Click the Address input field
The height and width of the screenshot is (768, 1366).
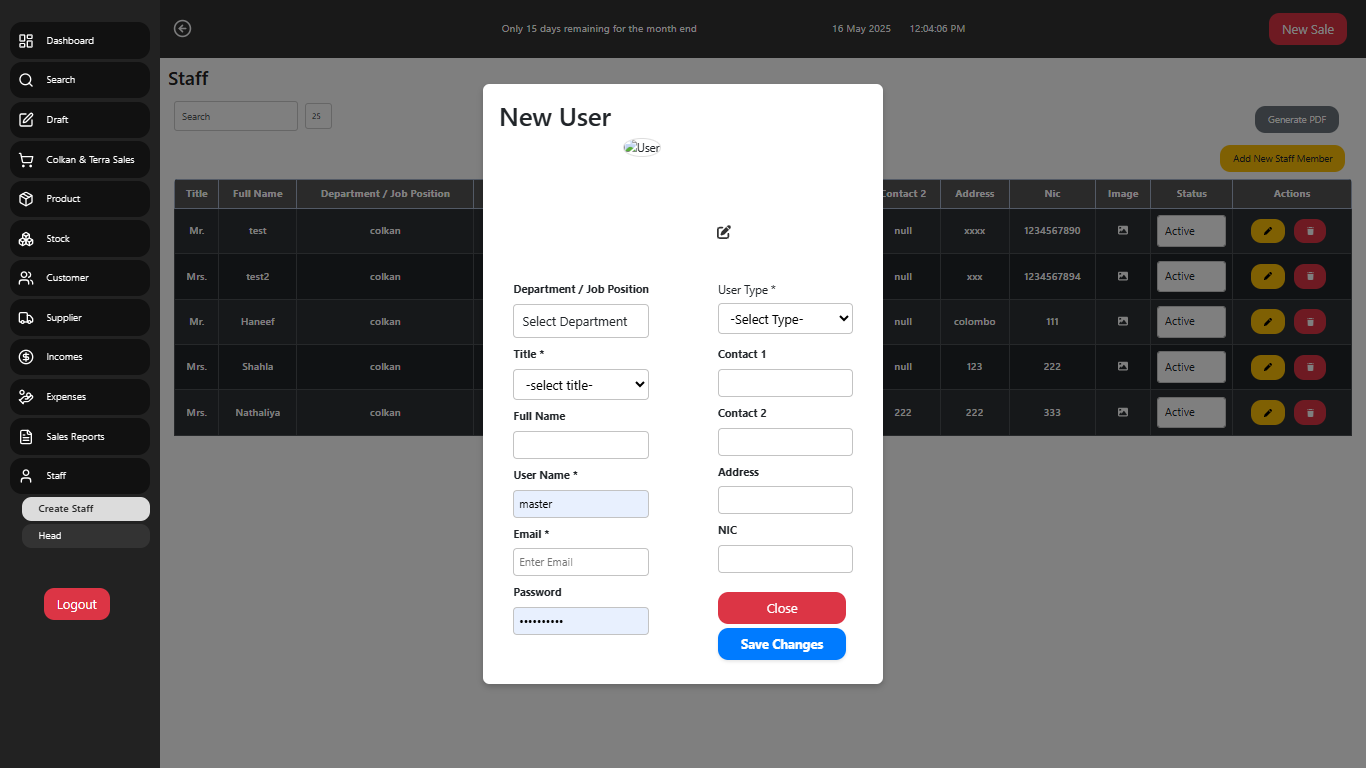(786, 500)
